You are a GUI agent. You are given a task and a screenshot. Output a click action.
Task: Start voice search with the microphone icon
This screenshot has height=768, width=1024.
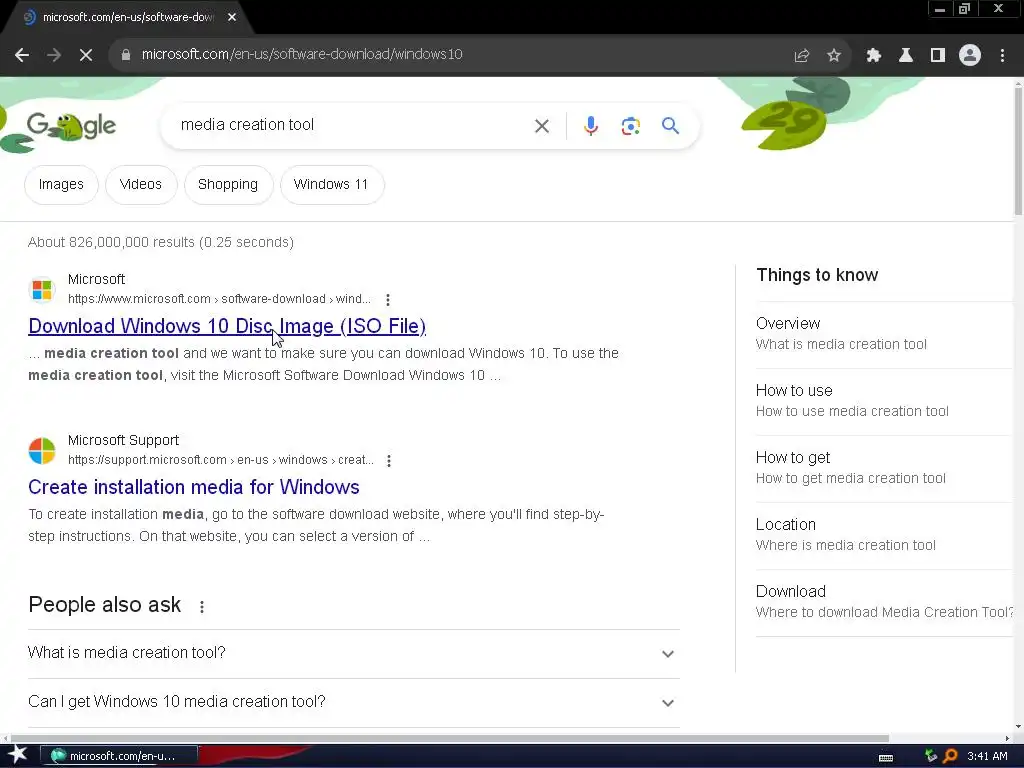[x=590, y=126]
